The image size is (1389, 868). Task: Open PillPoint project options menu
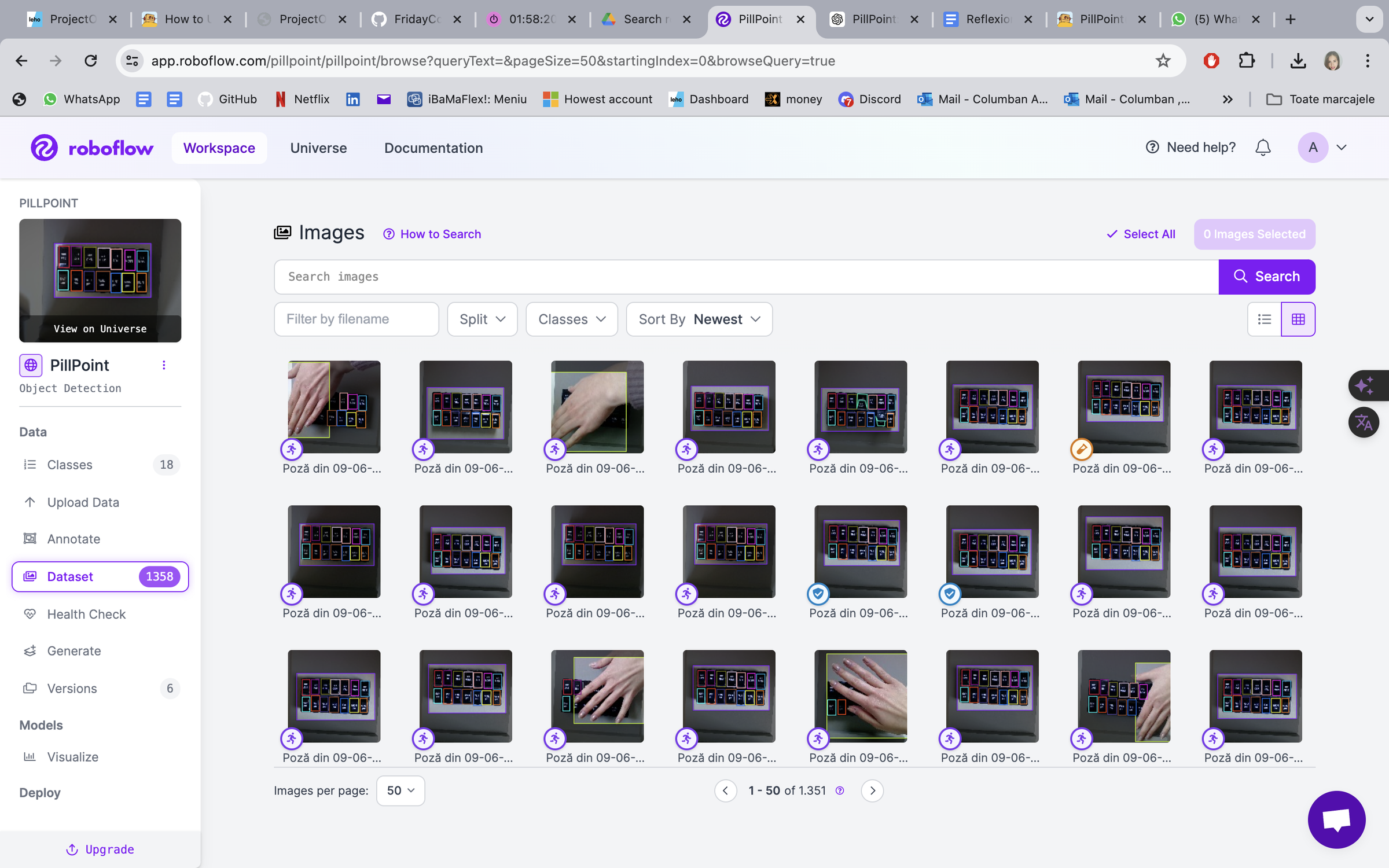(164, 365)
